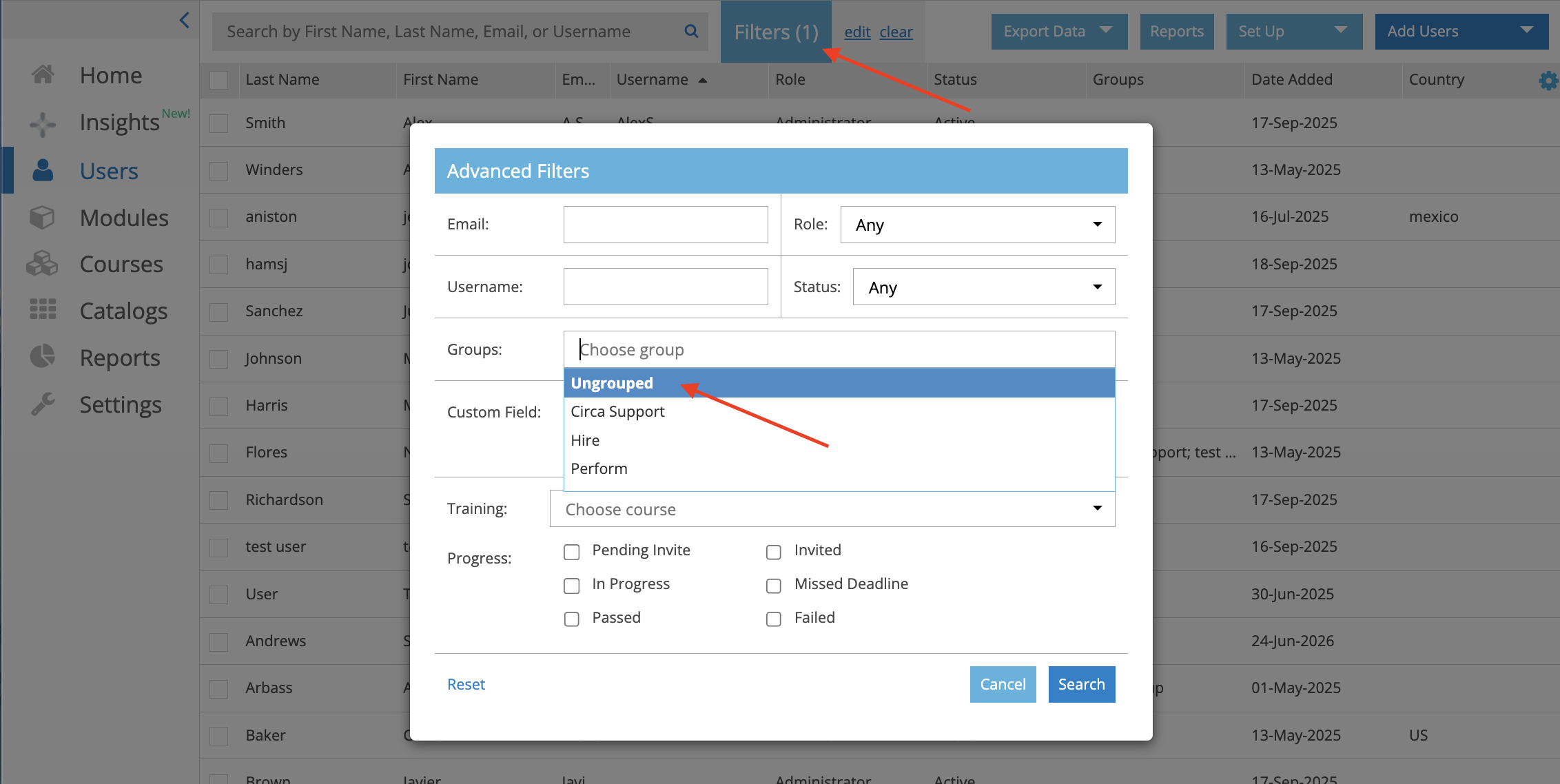Click the Reset link
Screen dimensions: 1560x784
click(x=466, y=684)
